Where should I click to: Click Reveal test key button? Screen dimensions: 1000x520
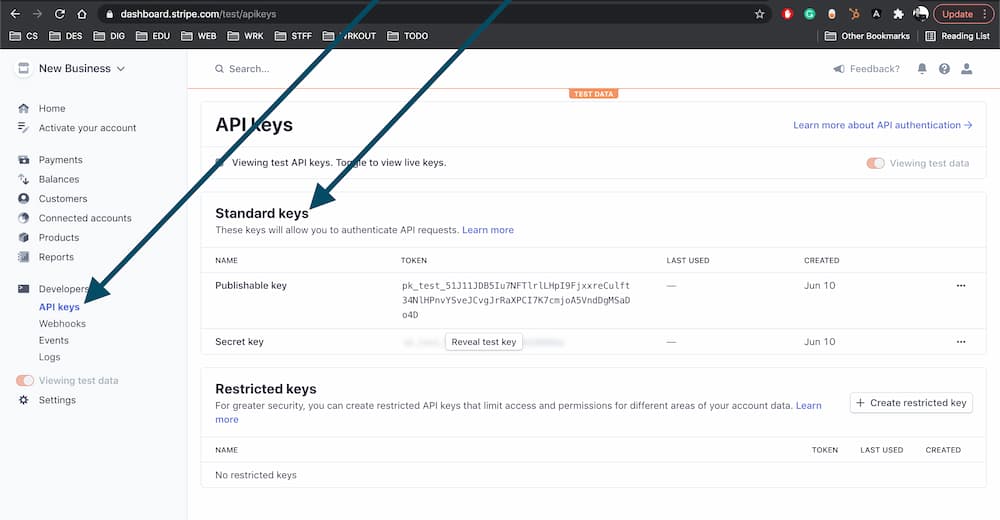484,342
